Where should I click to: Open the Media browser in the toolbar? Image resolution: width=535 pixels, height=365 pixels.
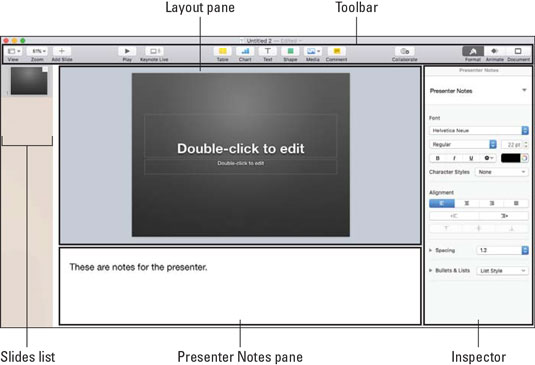[313, 51]
